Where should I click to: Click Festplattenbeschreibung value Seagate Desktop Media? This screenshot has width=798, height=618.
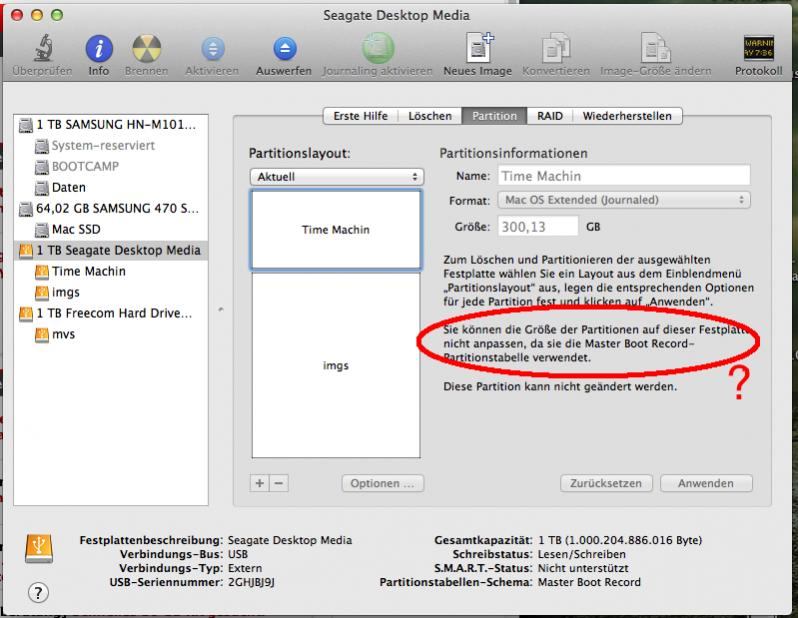click(290, 540)
